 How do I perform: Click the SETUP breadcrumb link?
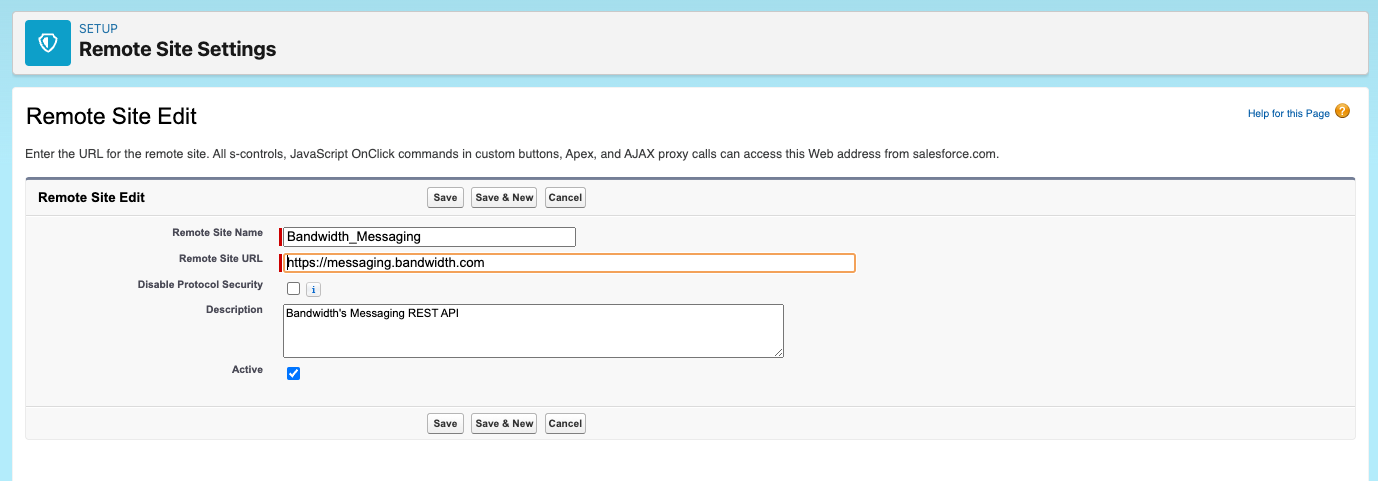click(x=98, y=29)
